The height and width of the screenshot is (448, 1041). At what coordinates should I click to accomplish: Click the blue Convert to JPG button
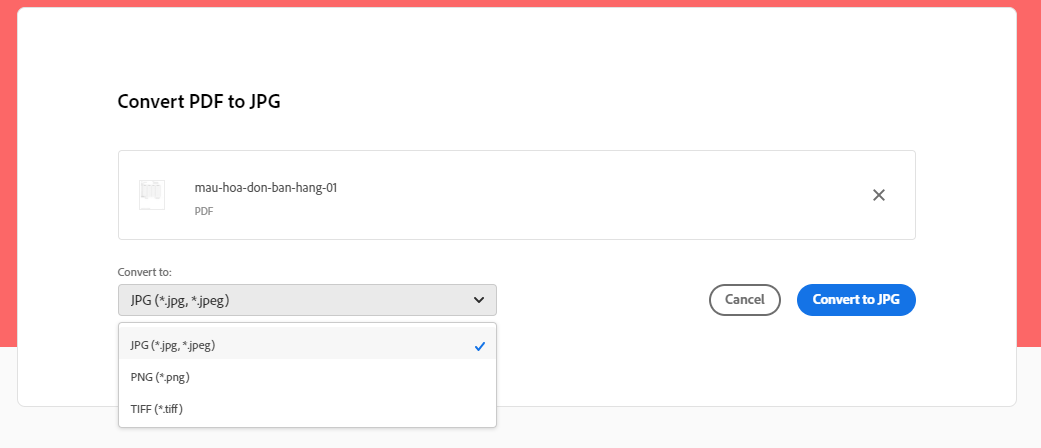pos(856,300)
